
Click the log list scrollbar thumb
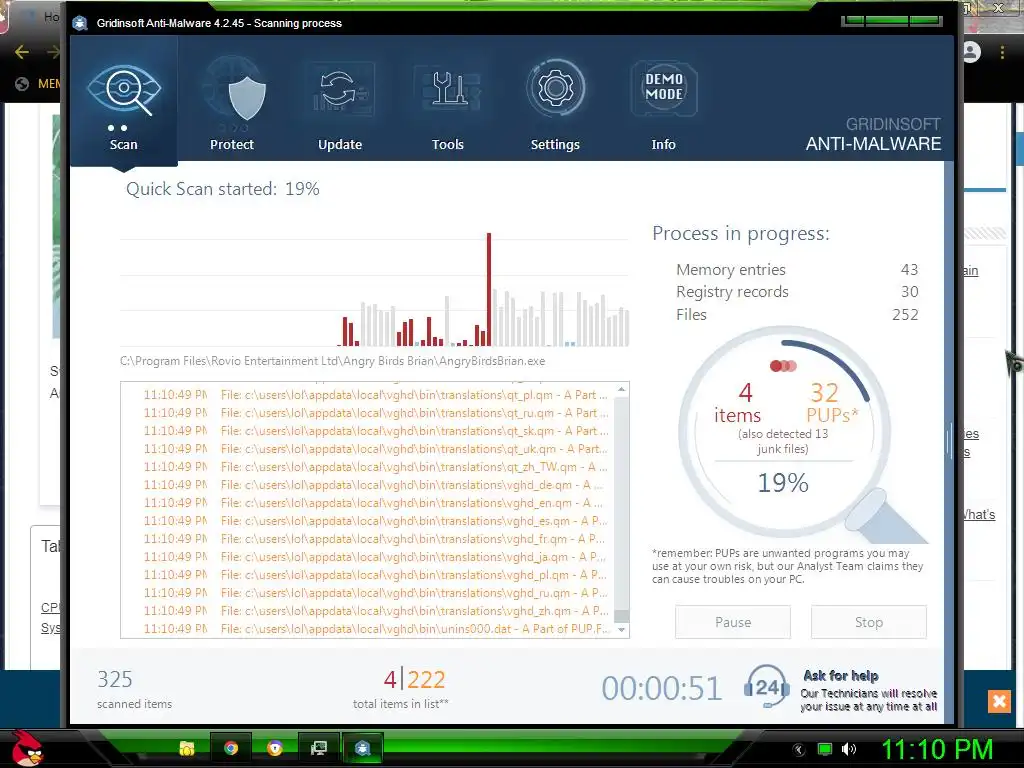[x=622, y=616]
